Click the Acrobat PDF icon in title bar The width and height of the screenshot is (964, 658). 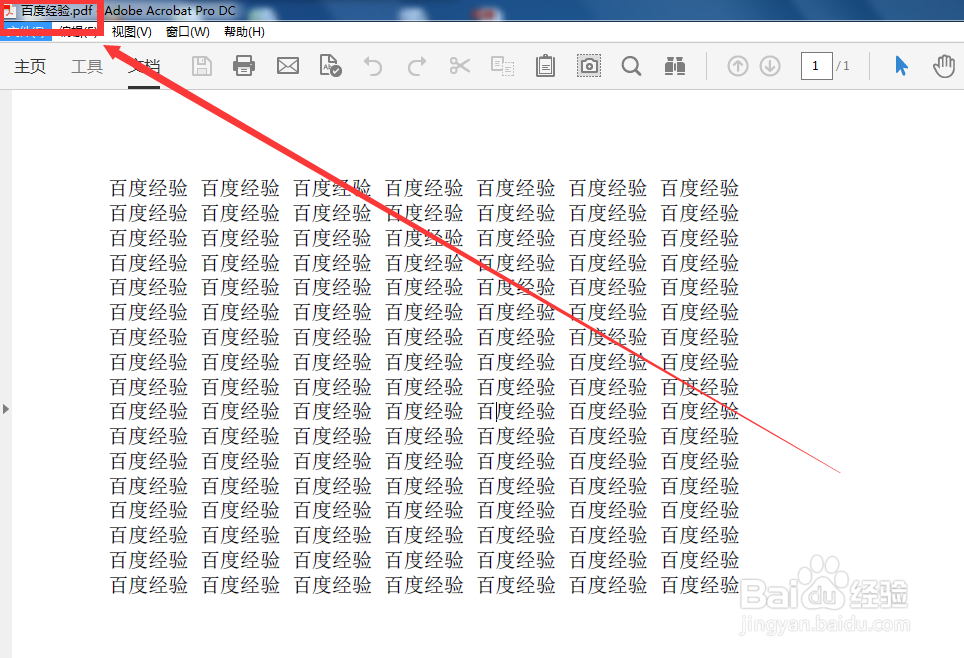[x=9, y=10]
